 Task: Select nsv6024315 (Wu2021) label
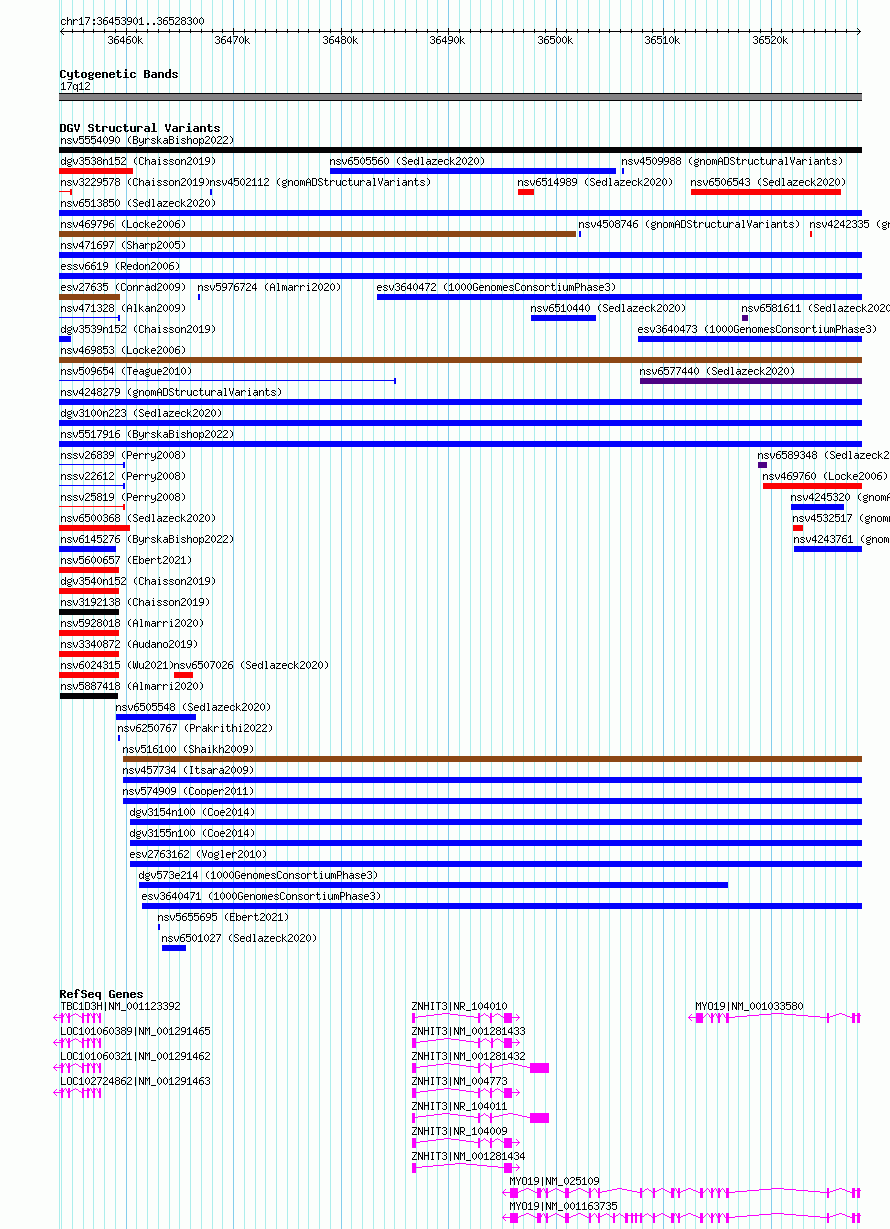pos(116,665)
